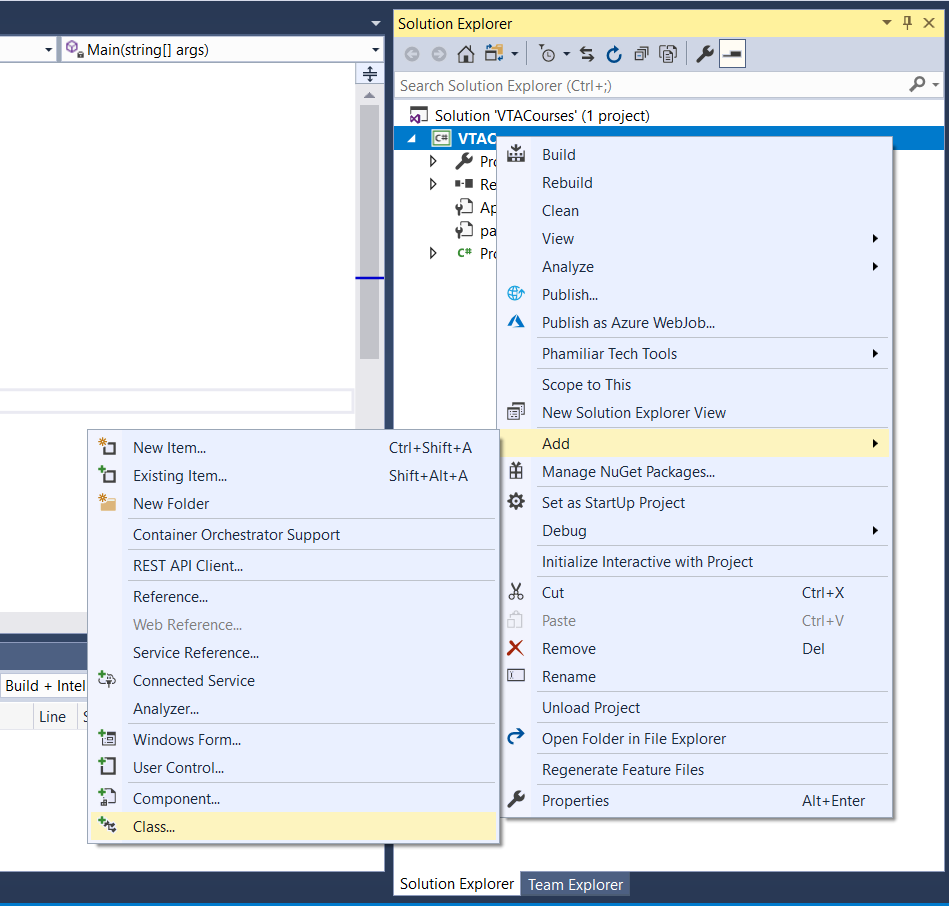Click New Item... in Add submenu
Viewport: 949px width, 906px height.
294,448
